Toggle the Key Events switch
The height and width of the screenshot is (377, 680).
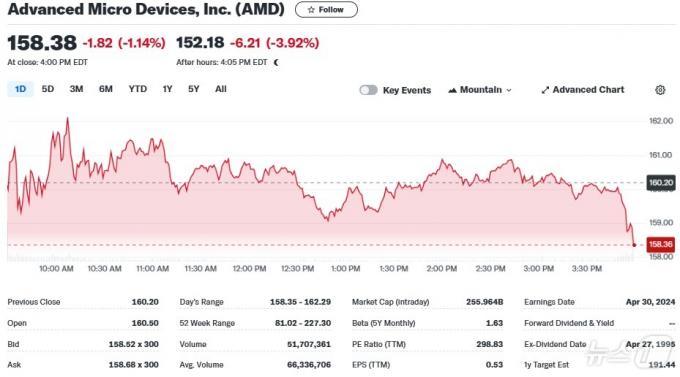(368, 90)
